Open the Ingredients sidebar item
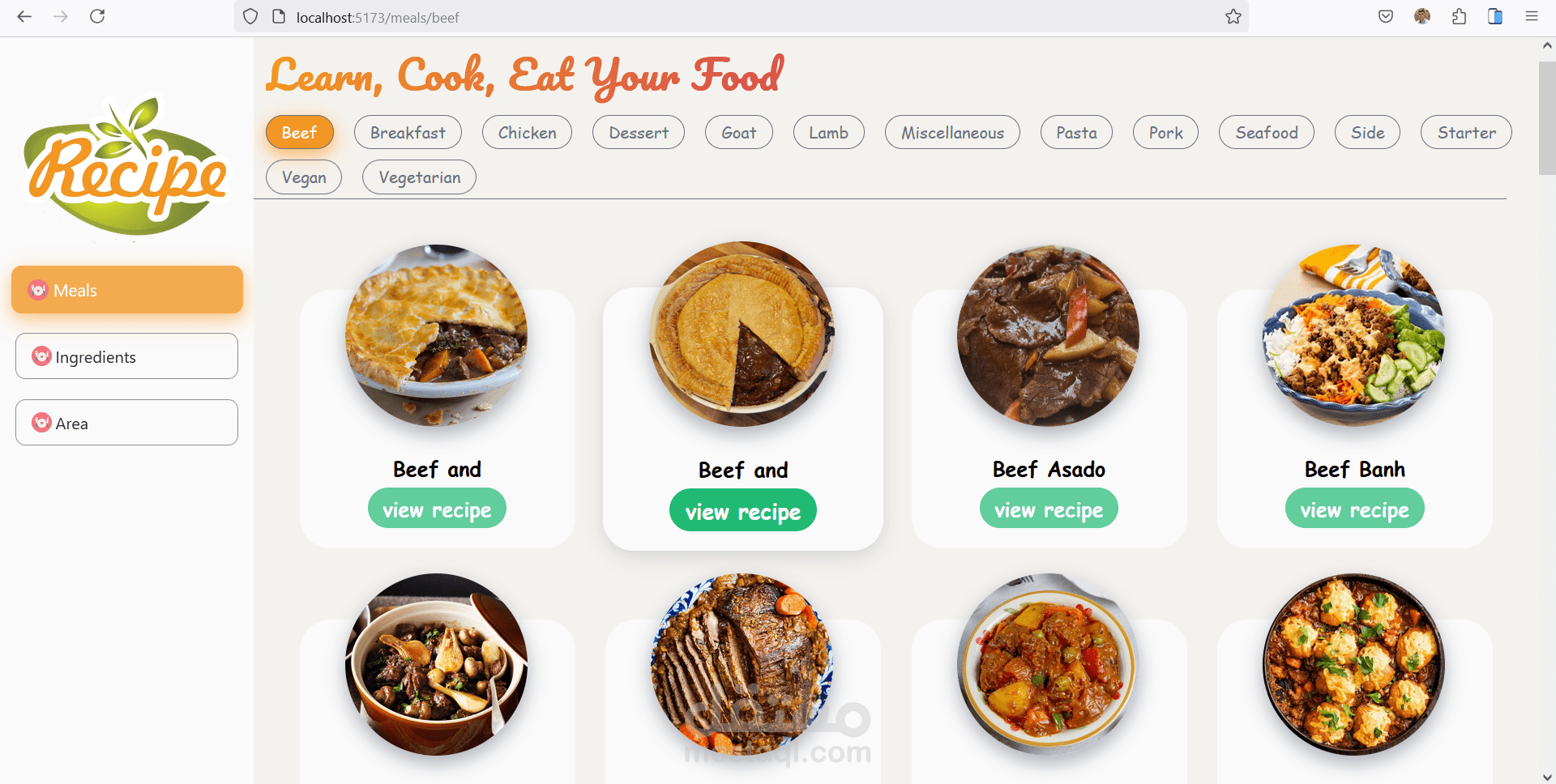 [126, 356]
